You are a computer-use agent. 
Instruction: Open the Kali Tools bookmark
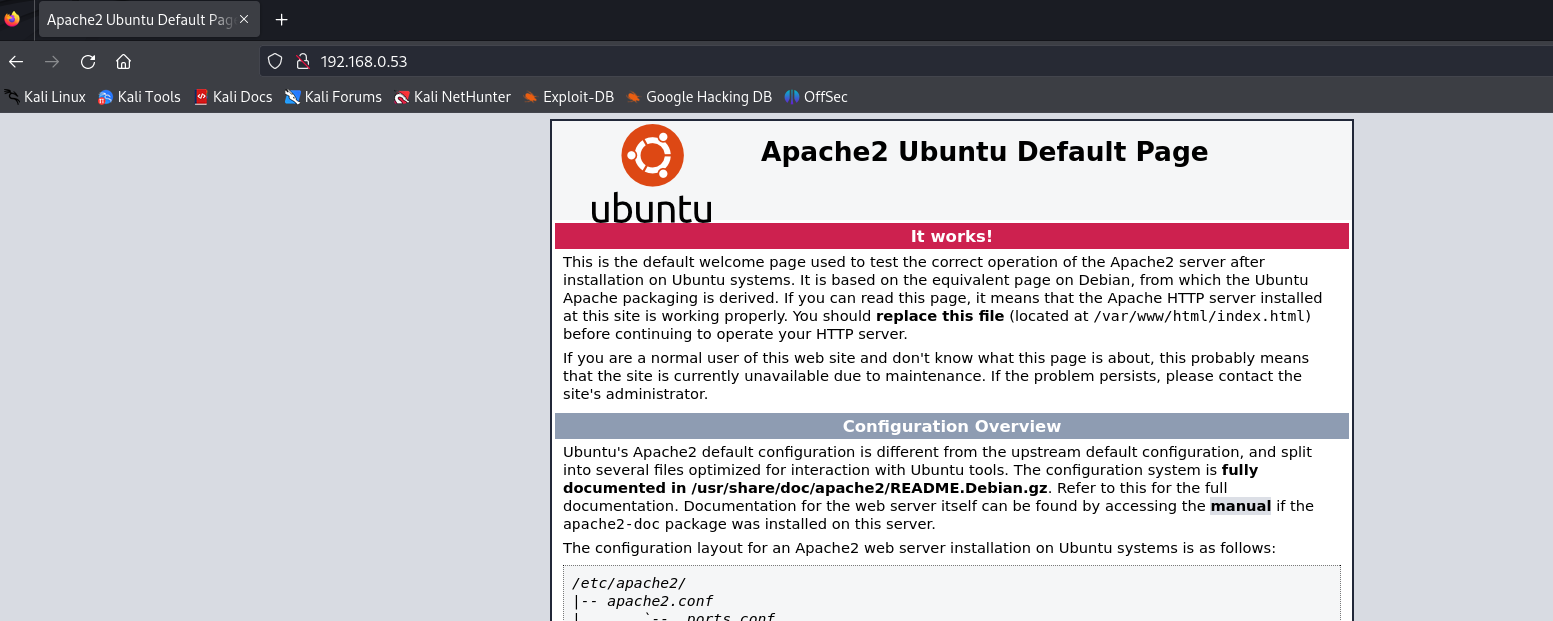pos(139,97)
